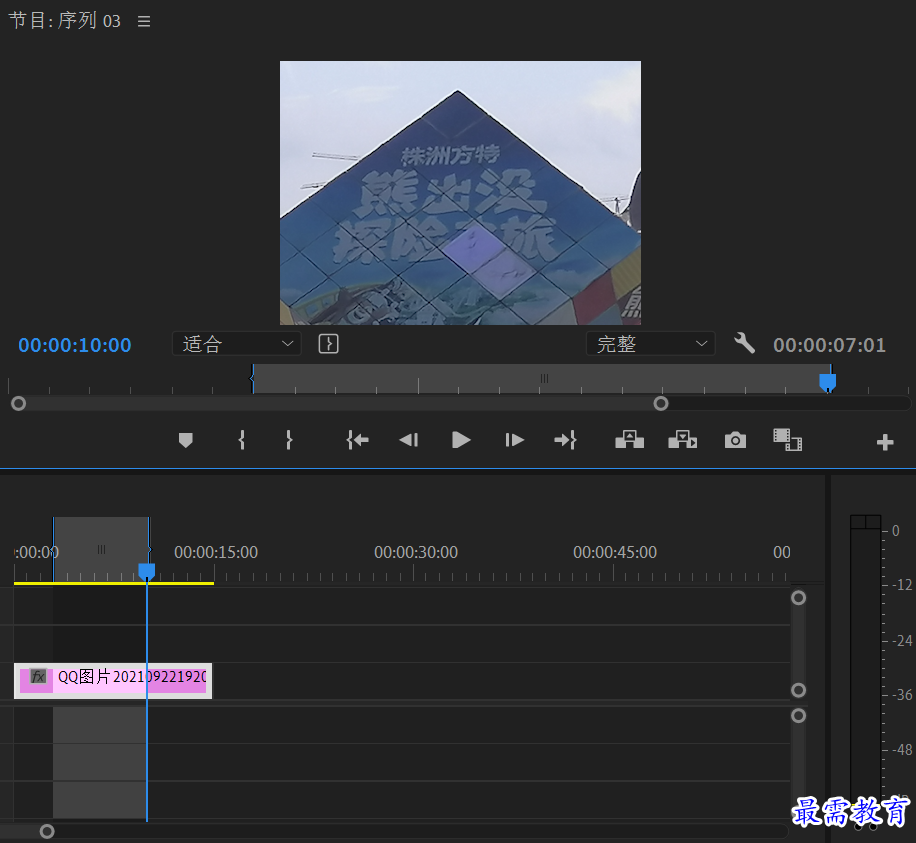Click the audio meter -12 dB label

[x=902, y=585]
